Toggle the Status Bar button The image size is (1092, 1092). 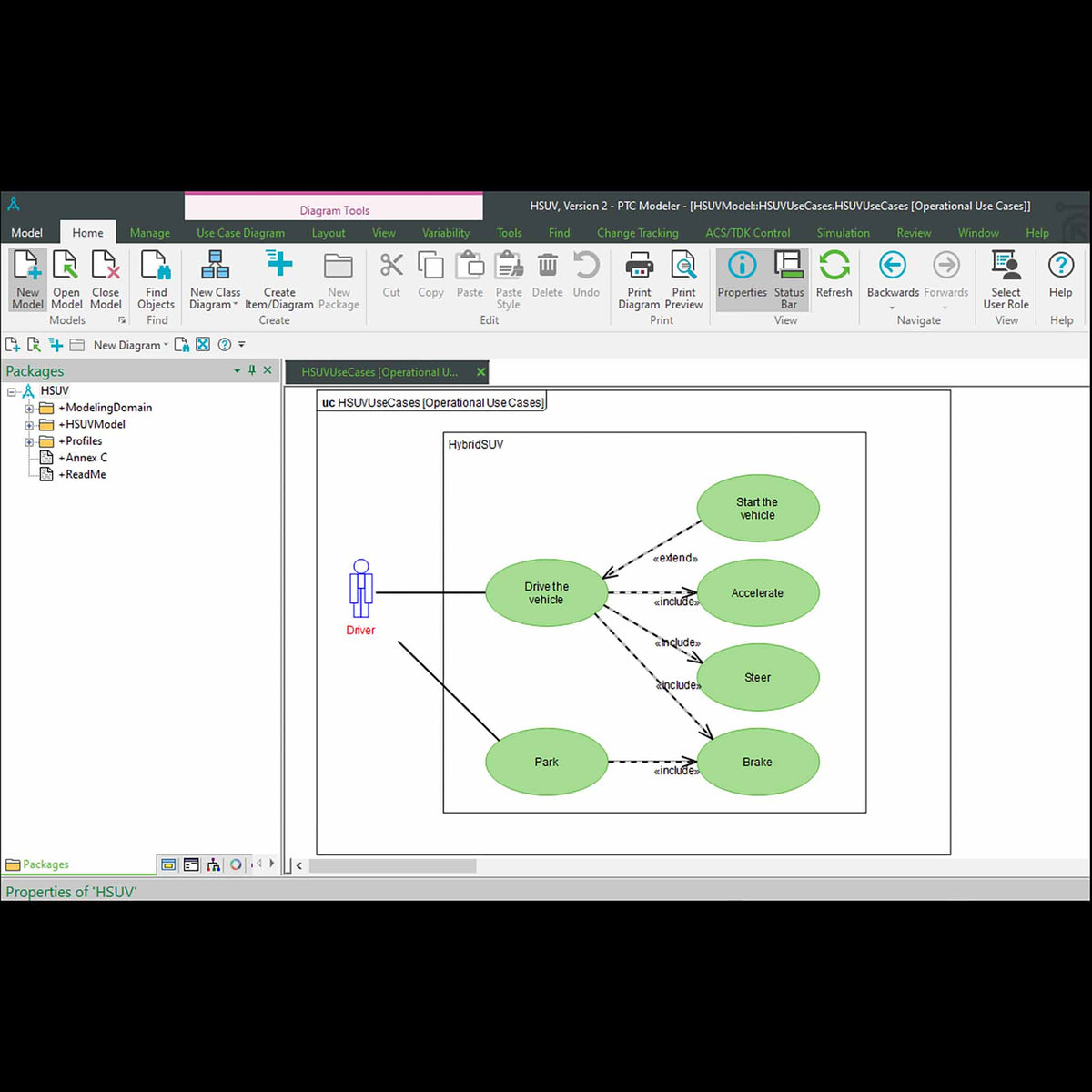pos(788,280)
